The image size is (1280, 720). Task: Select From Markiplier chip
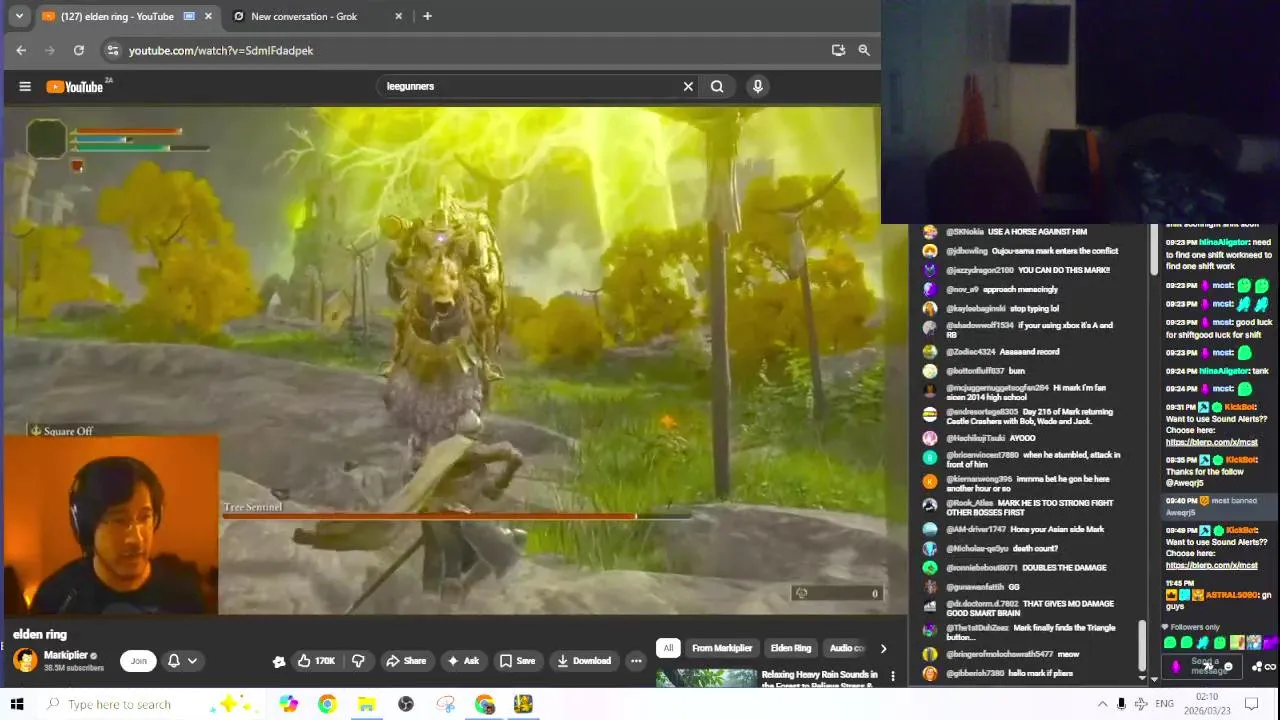pyautogui.click(x=722, y=648)
